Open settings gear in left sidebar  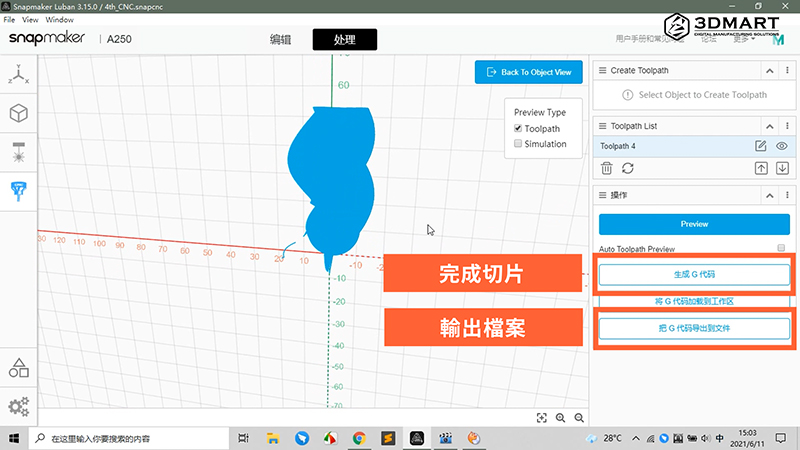[x=18, y=406]
